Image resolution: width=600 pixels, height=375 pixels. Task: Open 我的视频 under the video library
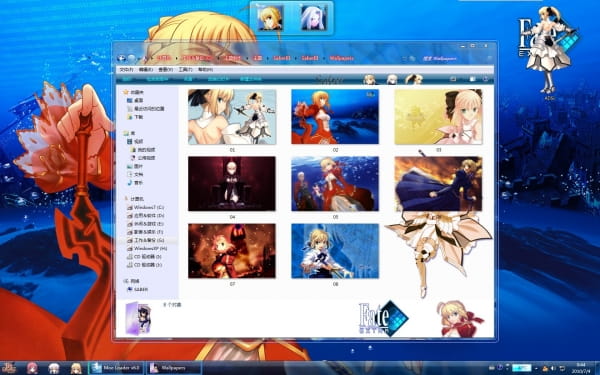click(x=143, y=150)
